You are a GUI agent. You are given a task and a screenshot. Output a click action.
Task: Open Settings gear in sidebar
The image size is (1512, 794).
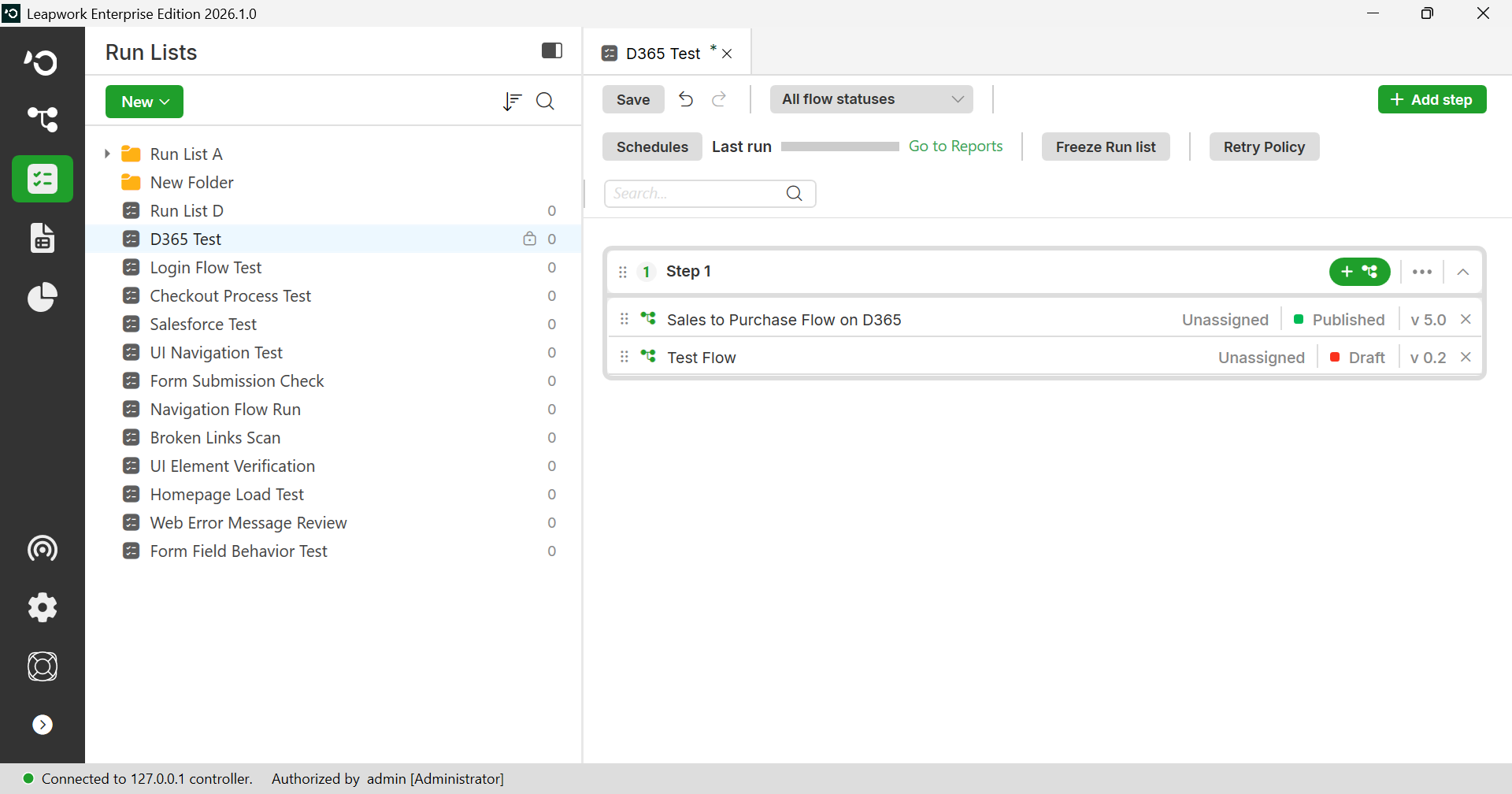pos(43,607)
